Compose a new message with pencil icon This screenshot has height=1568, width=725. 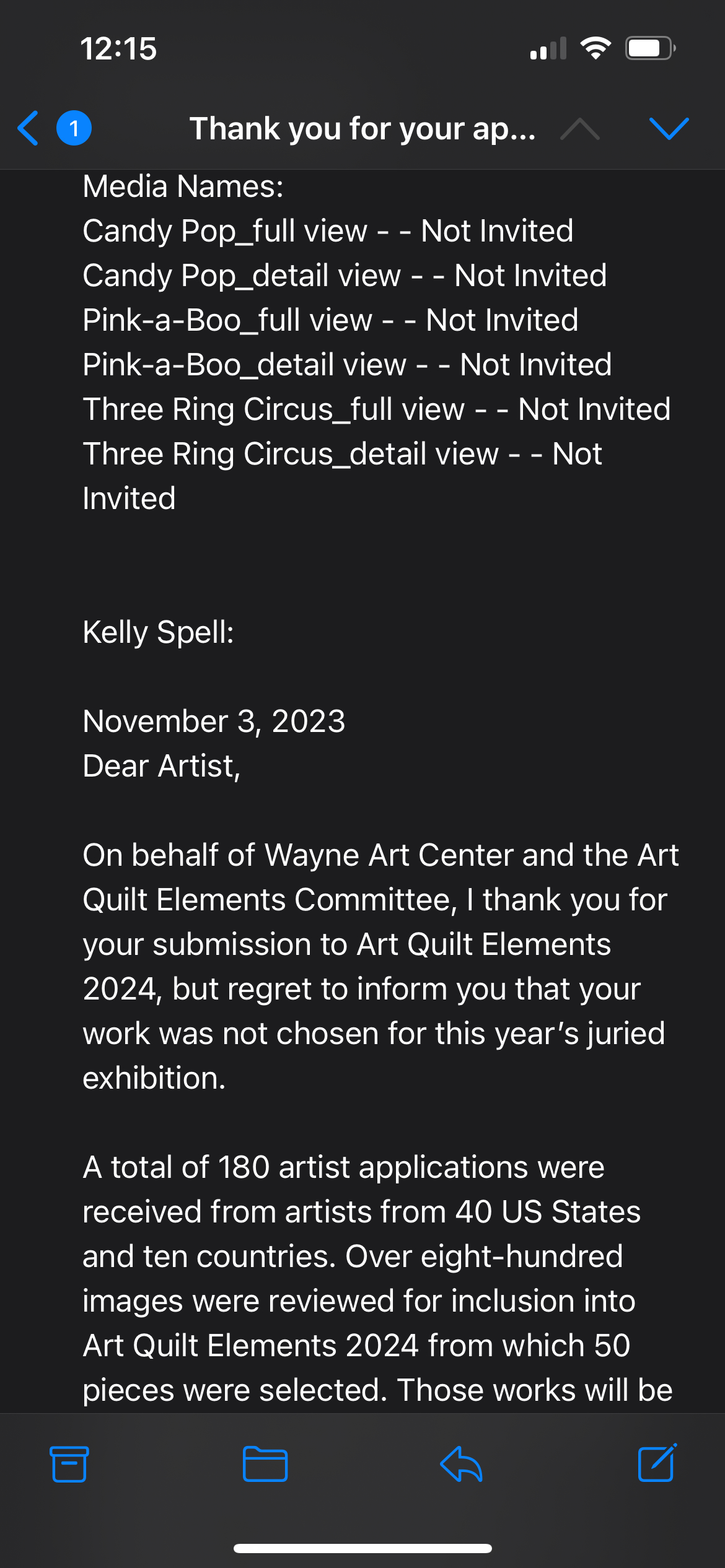[657, 1463]
